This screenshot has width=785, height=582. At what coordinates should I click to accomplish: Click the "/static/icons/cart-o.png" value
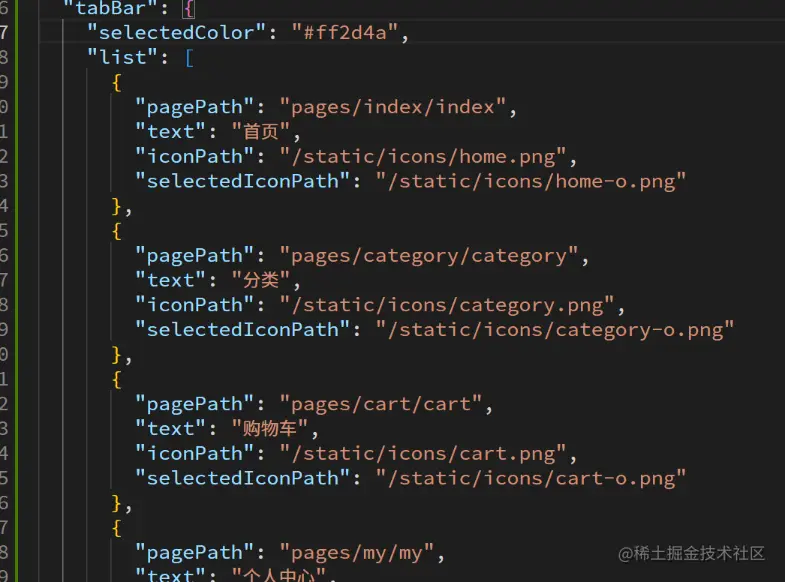(x=531, y=478)
